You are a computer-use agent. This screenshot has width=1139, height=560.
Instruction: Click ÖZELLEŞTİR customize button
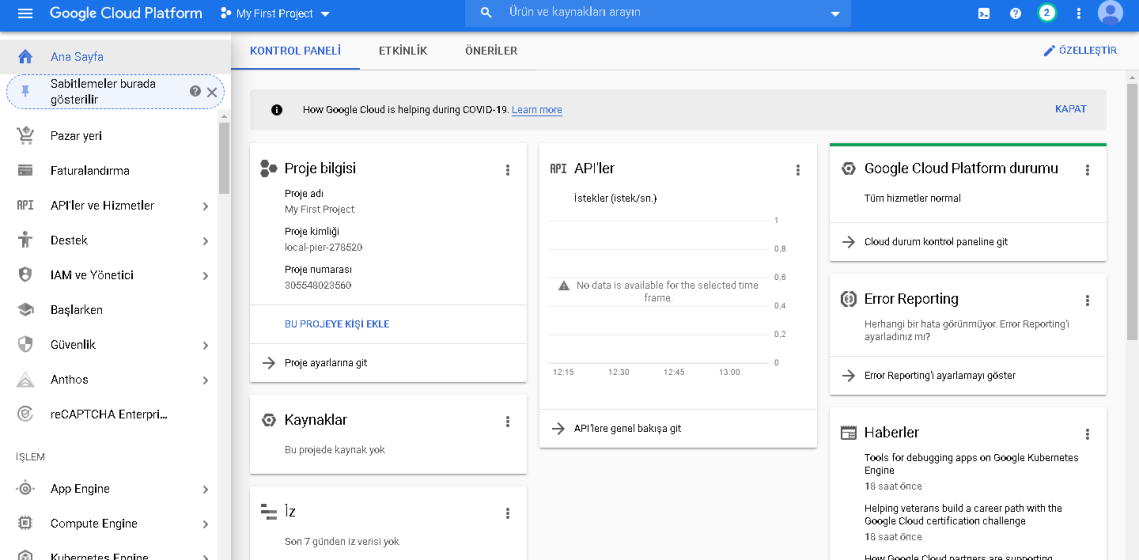[1080, 51]
